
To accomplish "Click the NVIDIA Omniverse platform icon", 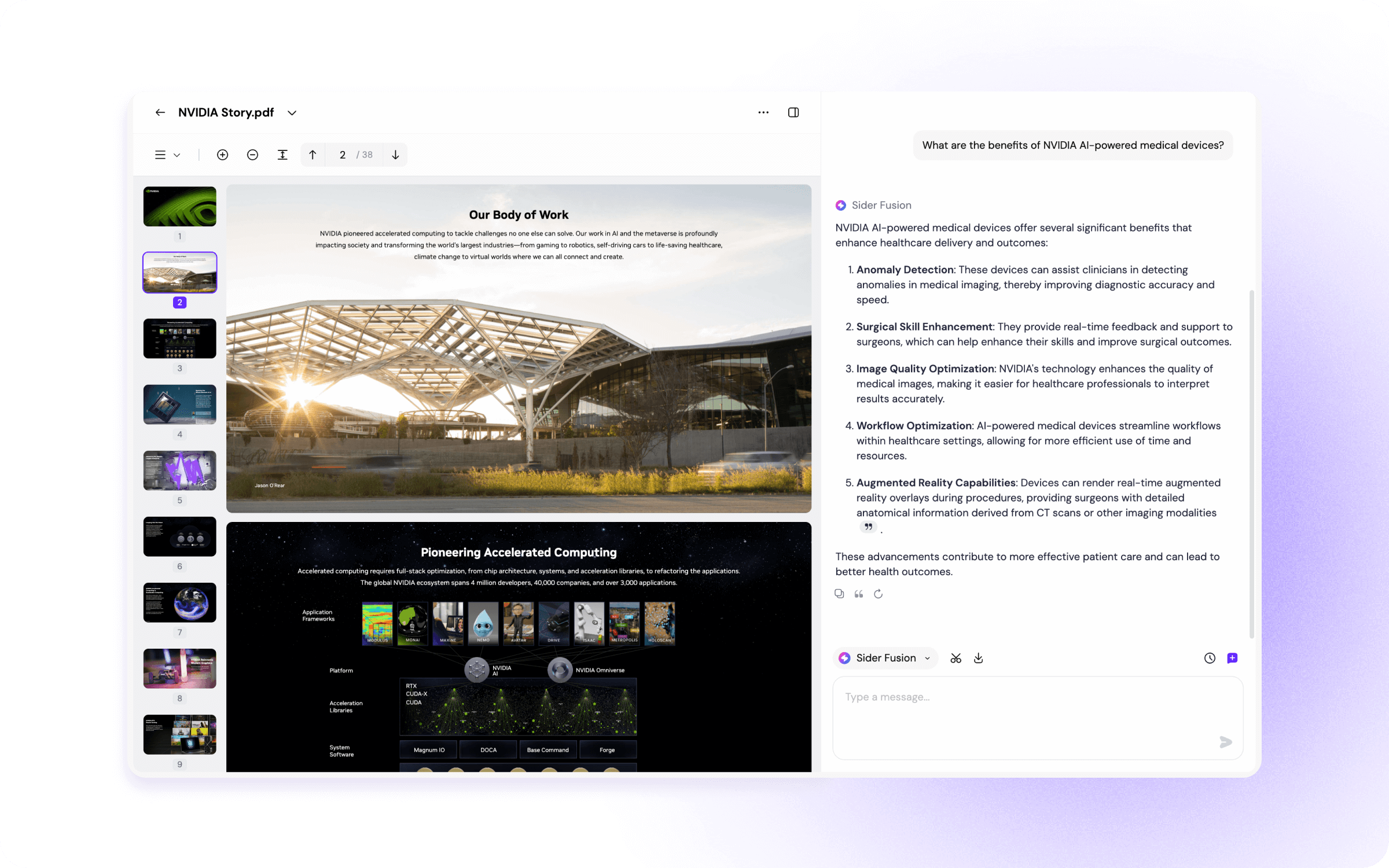I will [x=560, y=670].
